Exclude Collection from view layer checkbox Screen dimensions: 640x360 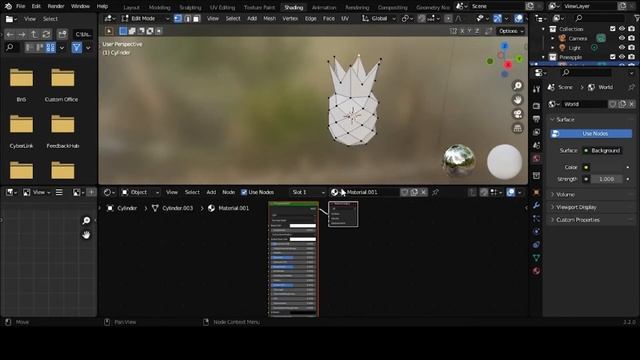pos(612,29)
